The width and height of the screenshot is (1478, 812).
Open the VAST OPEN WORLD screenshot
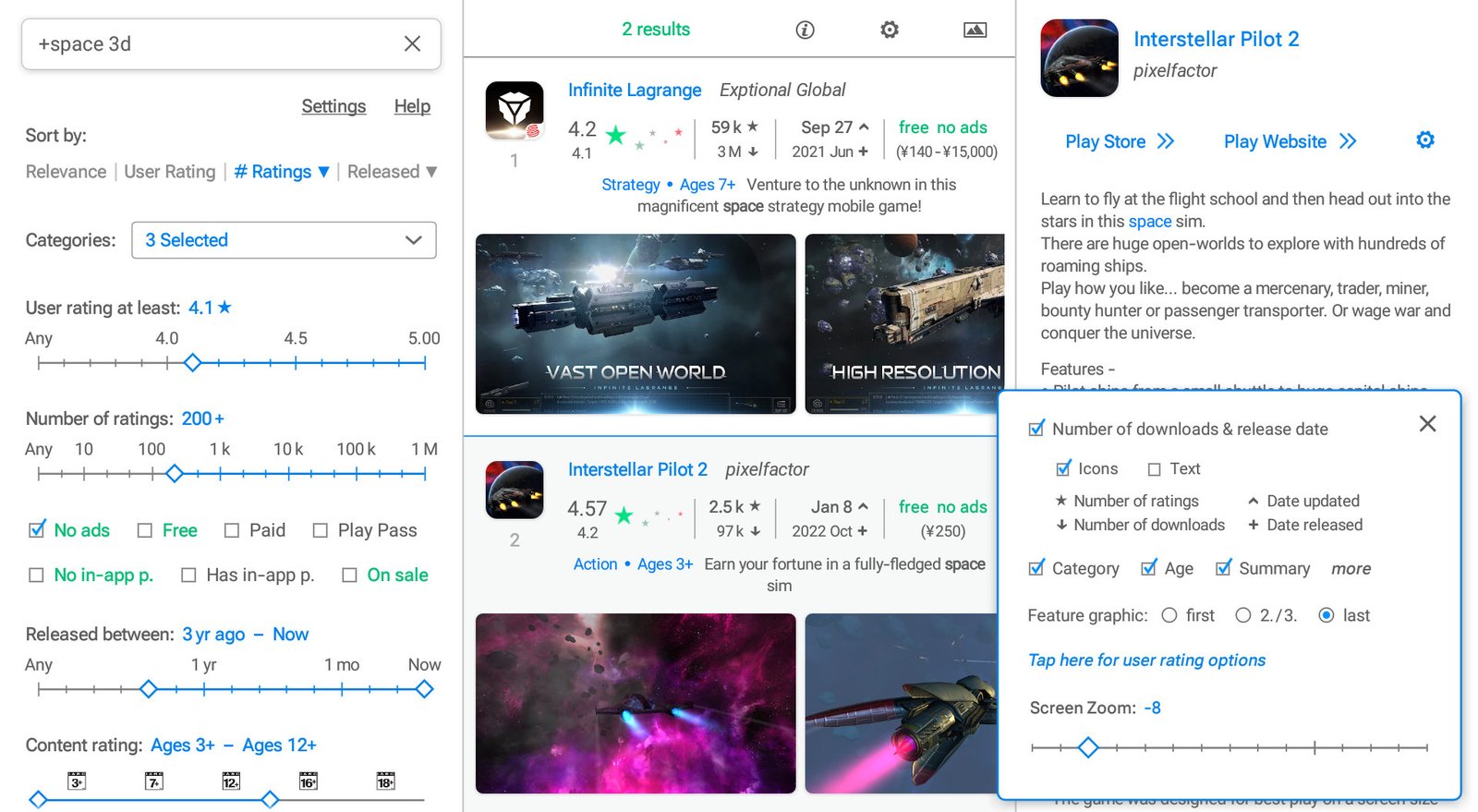[x=636, y=323]
